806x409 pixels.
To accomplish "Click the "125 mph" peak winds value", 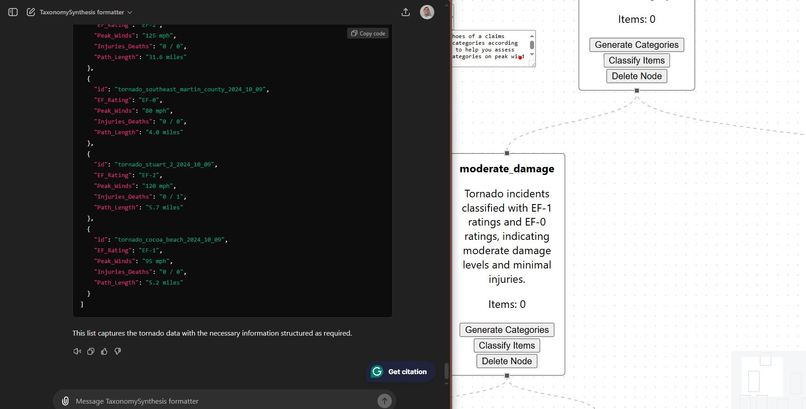I will [158, 36].
